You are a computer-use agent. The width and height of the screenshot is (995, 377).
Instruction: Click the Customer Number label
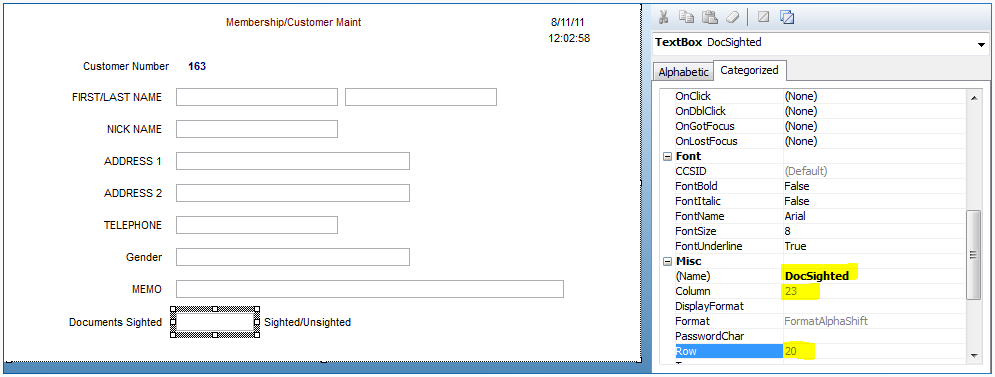tap(126, 66)
